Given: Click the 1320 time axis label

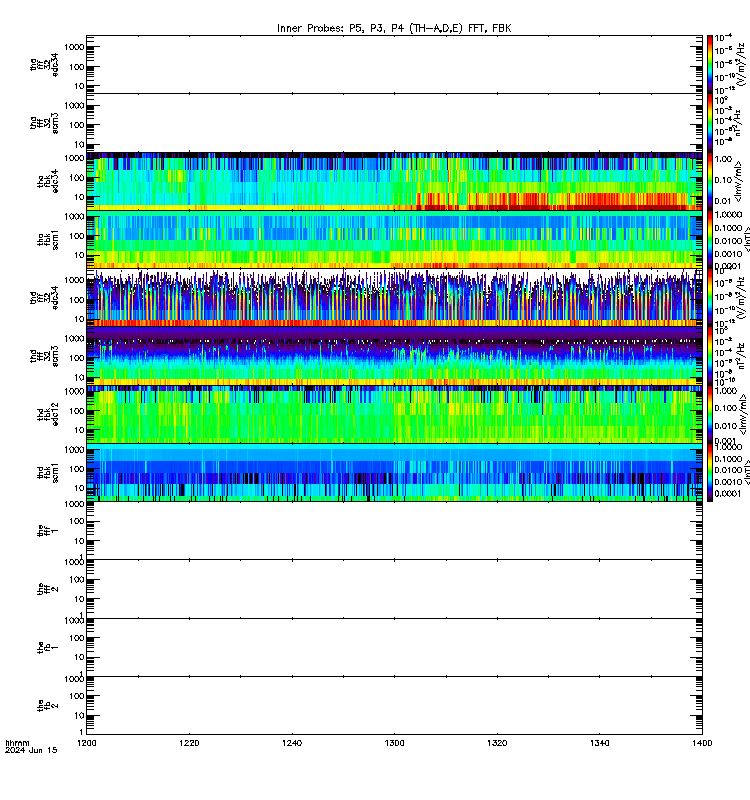Looking at the screenshot, I should point(497,743).
